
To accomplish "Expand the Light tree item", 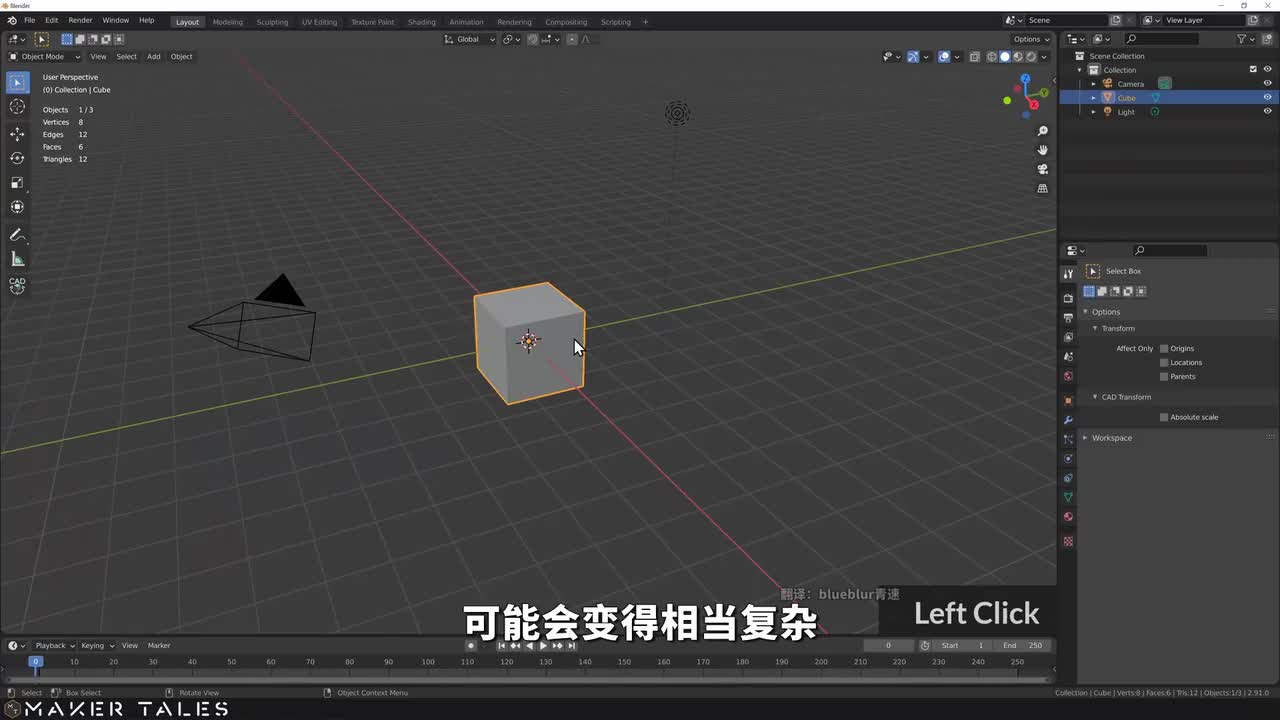I will 1093,112.
